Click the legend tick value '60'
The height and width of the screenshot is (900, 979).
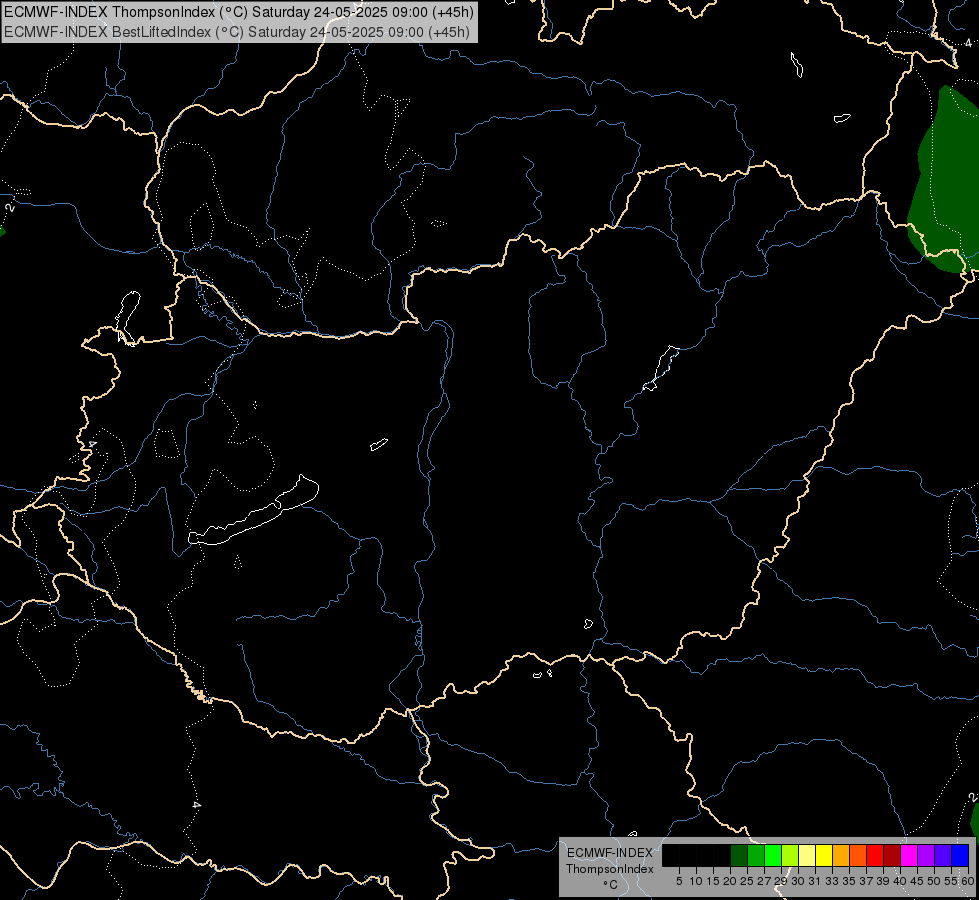(968, 881)
